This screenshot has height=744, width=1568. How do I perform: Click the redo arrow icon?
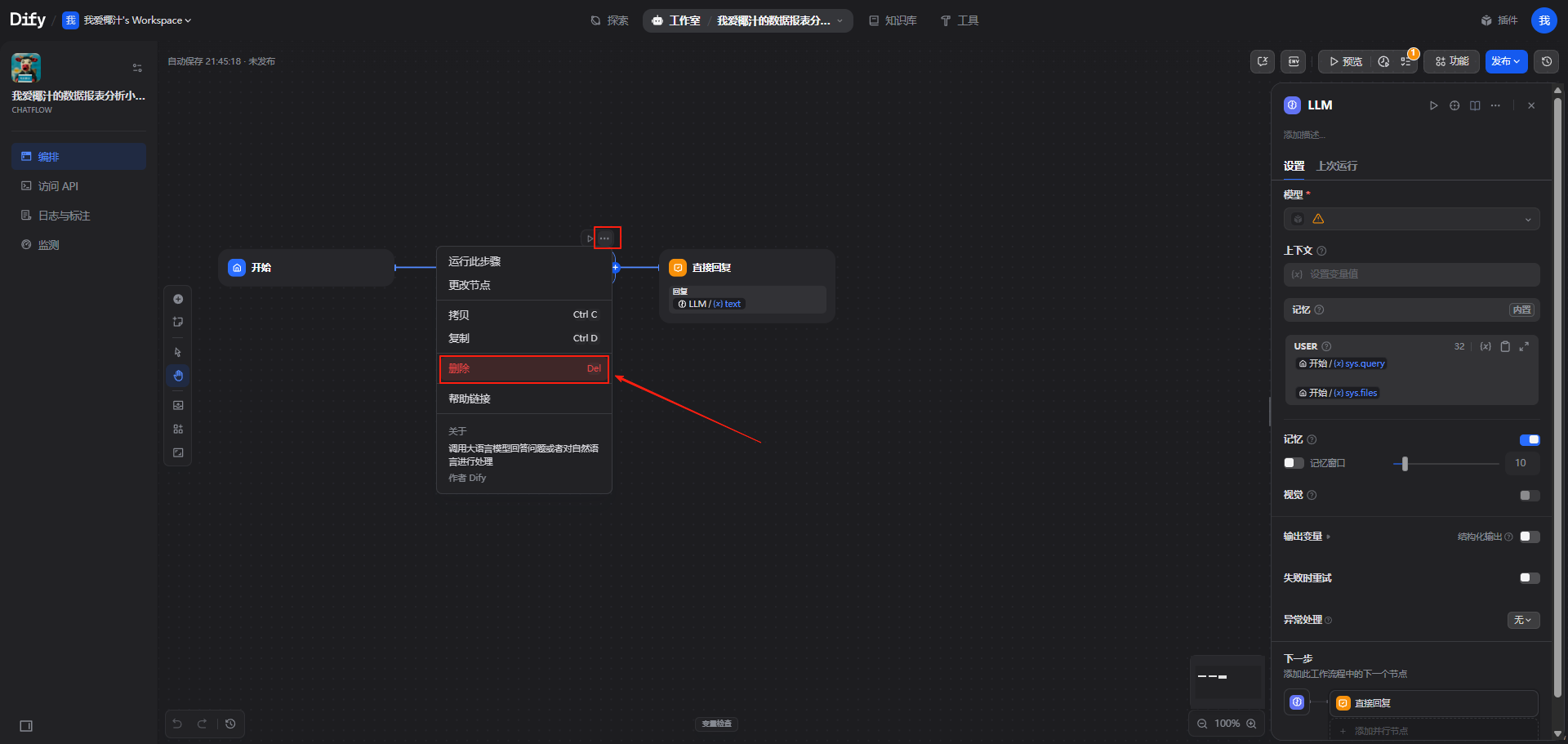click(x=202, y=724)
